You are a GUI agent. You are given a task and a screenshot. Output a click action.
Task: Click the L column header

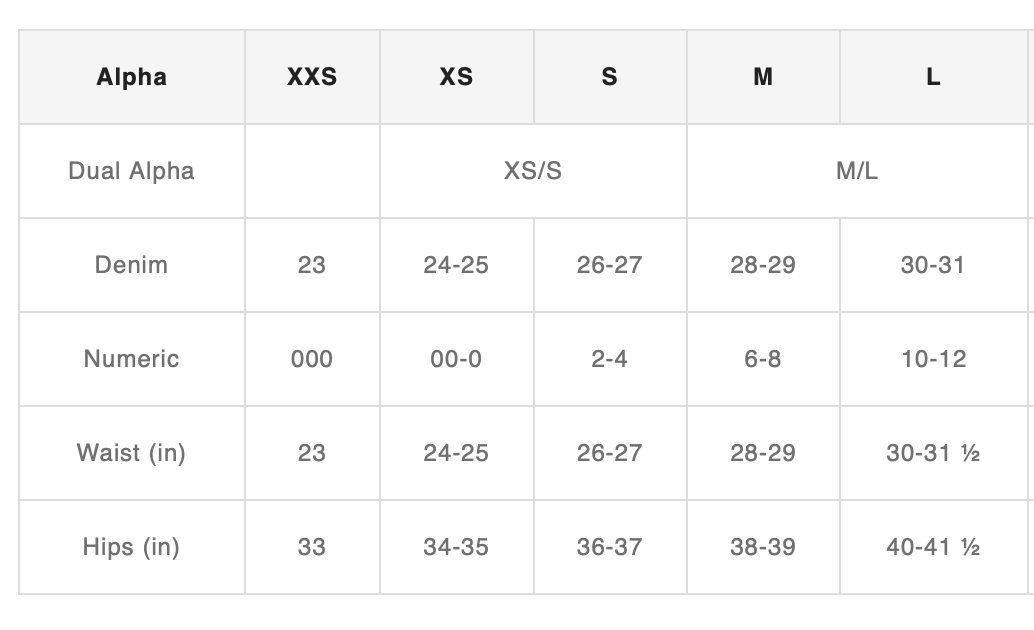933,77
